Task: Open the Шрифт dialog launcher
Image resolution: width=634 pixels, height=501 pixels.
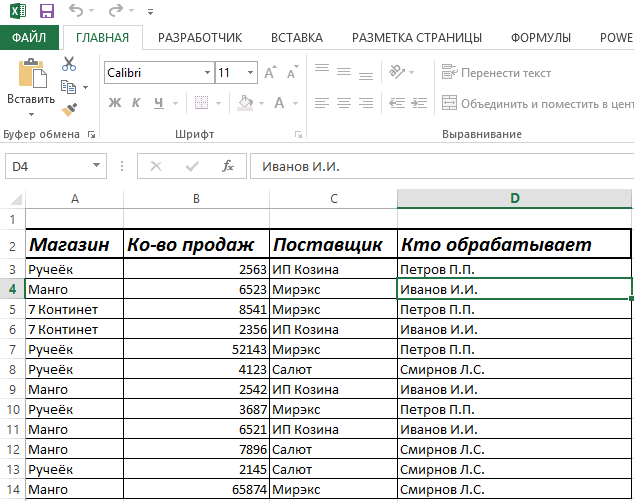Action: 298,134
